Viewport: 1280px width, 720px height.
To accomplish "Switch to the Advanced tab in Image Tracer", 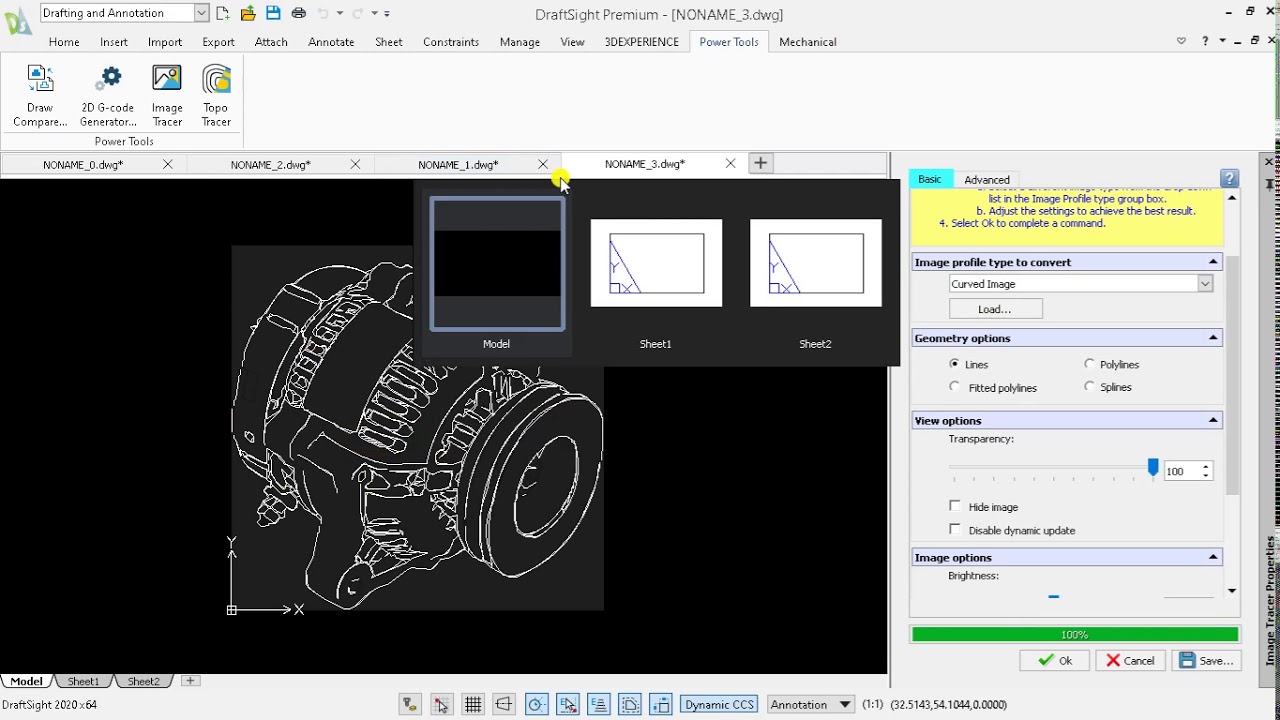I will click(987, 180).
